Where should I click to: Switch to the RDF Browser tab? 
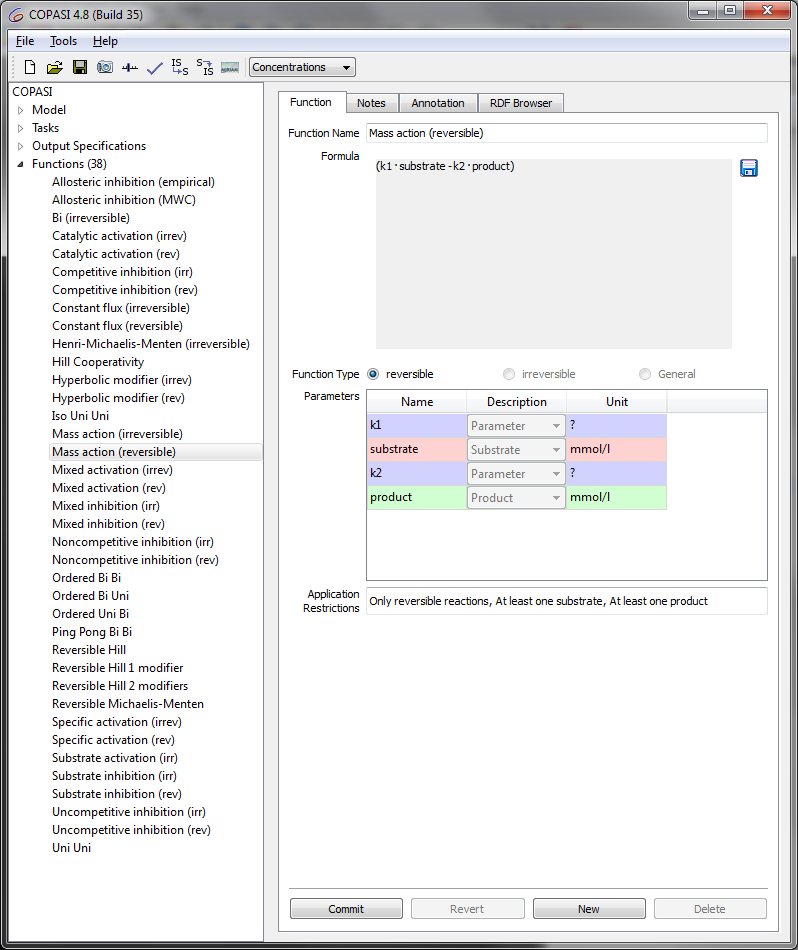point(521,103)
